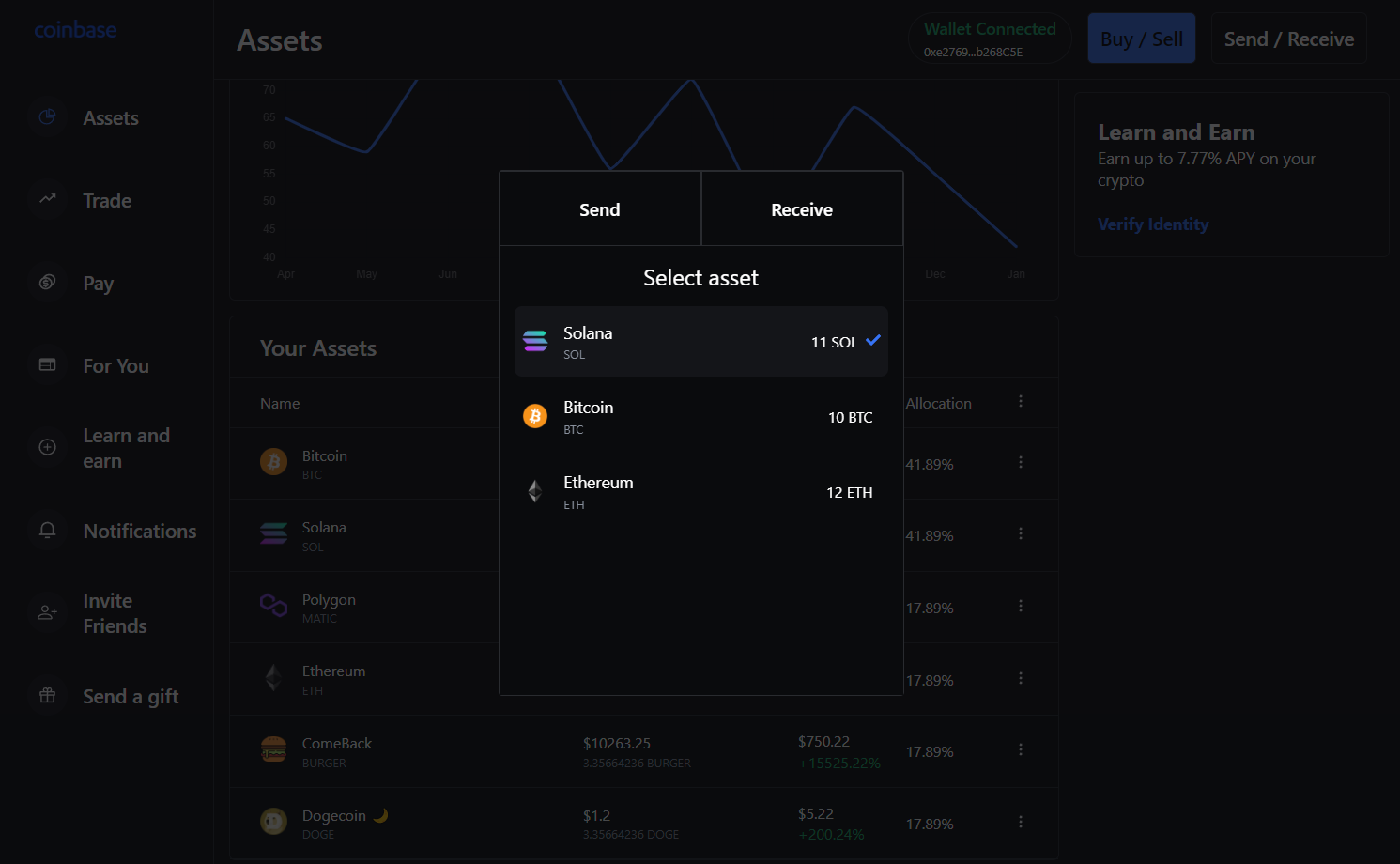Image resolution: width=1400 pixels, height=864 pixels.
Task: Switch to the Receive tab in dialog
Action: point(802,208)
